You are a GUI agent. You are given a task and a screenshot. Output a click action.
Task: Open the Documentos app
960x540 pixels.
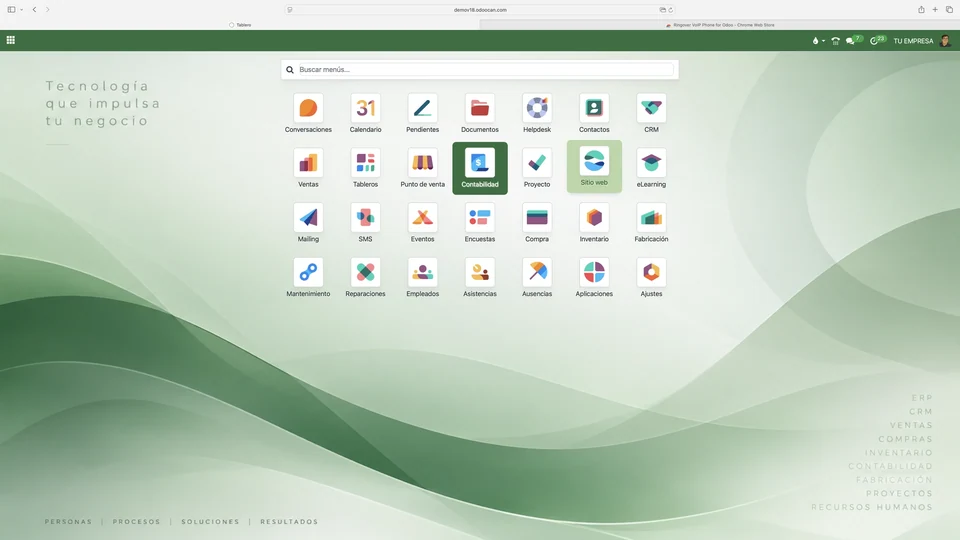(480, 114)
